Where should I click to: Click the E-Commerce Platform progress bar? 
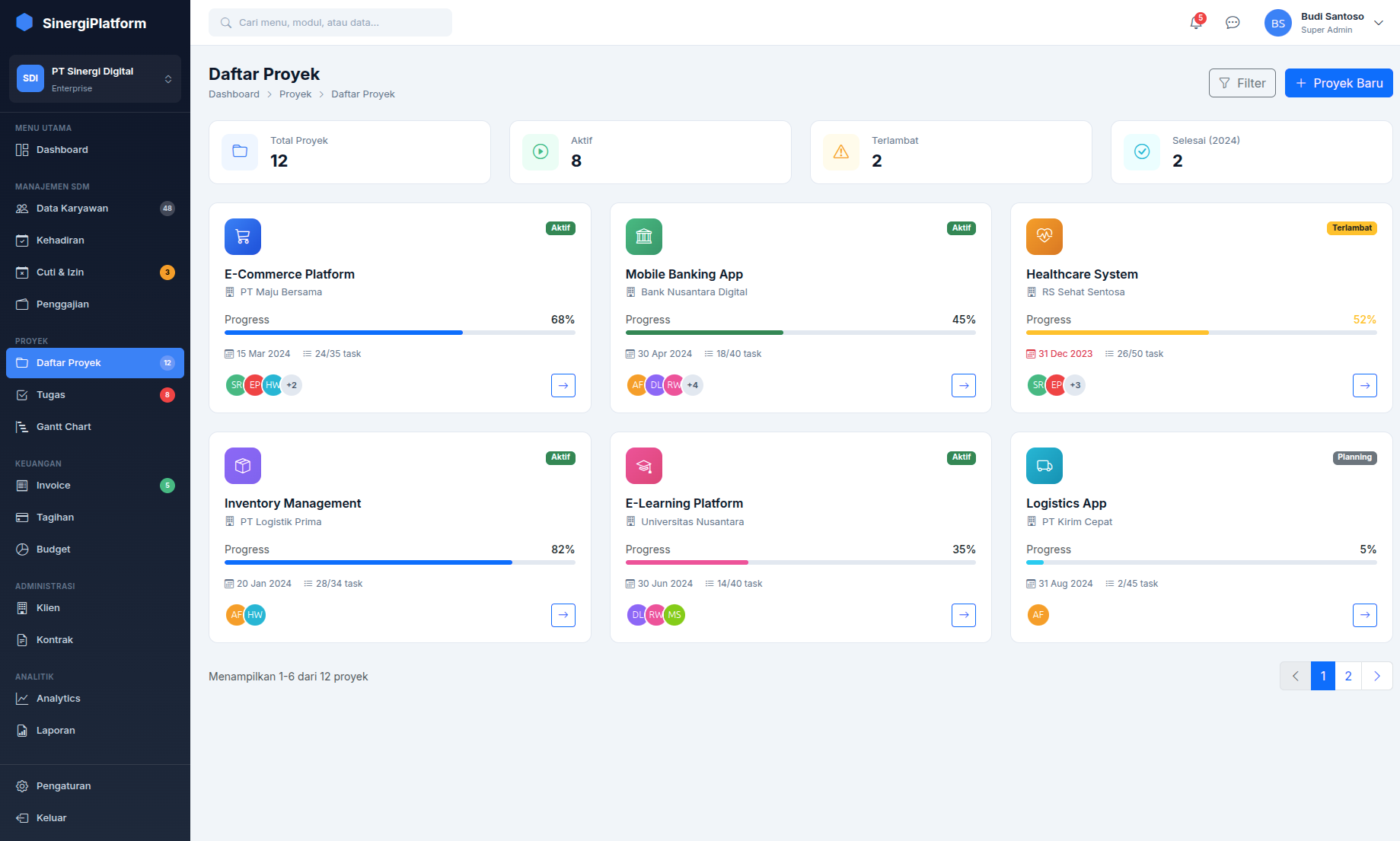[x=400, y=333]
